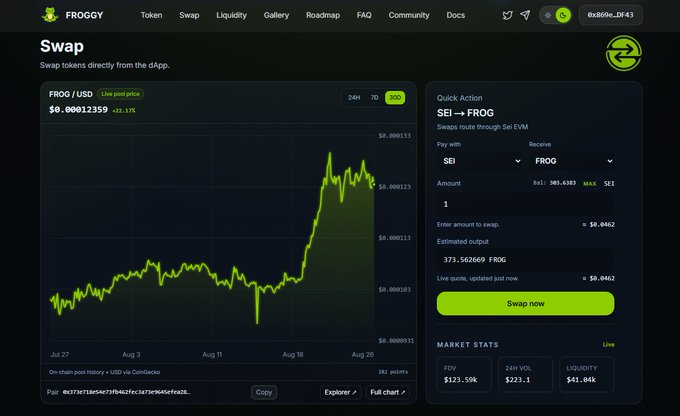Click the balance value 303.6383
680x416 pixels.
[x=562, y=183]
